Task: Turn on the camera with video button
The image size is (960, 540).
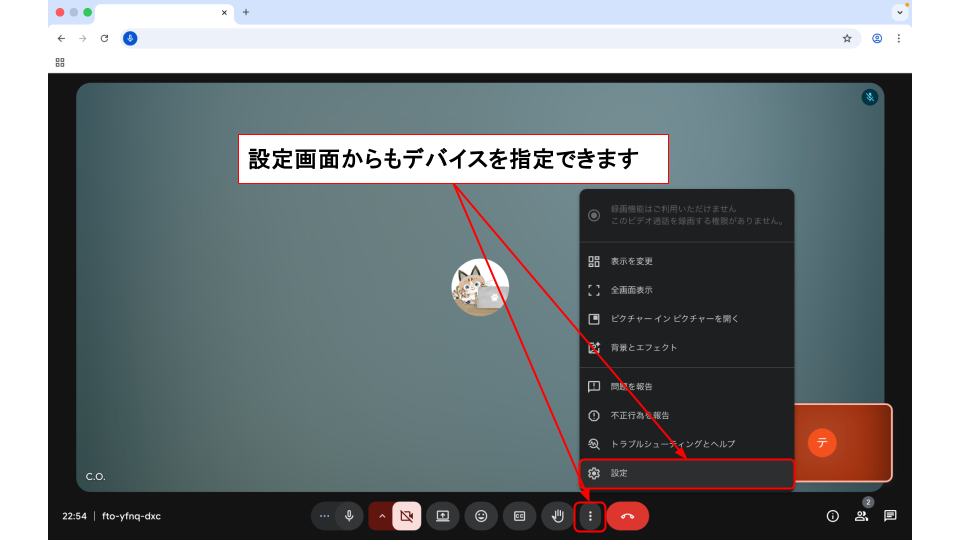Action: click(x=406, y=516)
